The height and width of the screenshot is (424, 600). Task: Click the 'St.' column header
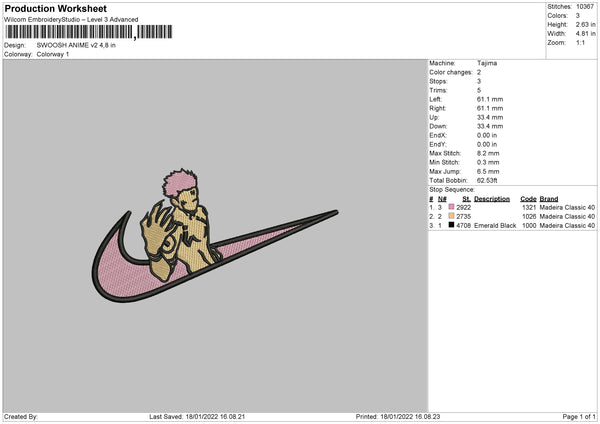[466, 199]
